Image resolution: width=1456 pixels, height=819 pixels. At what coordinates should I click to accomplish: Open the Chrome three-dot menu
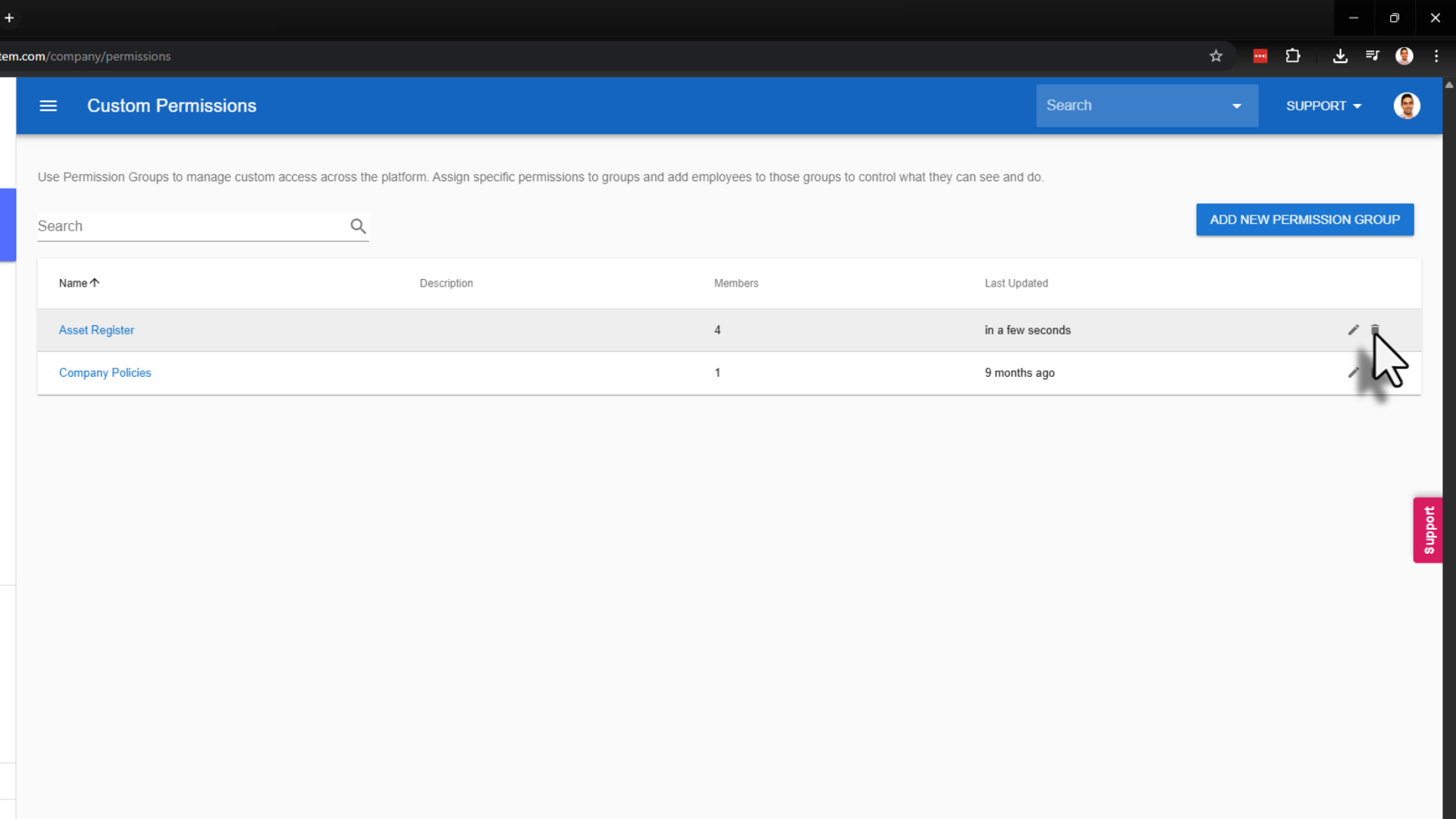1436,56
